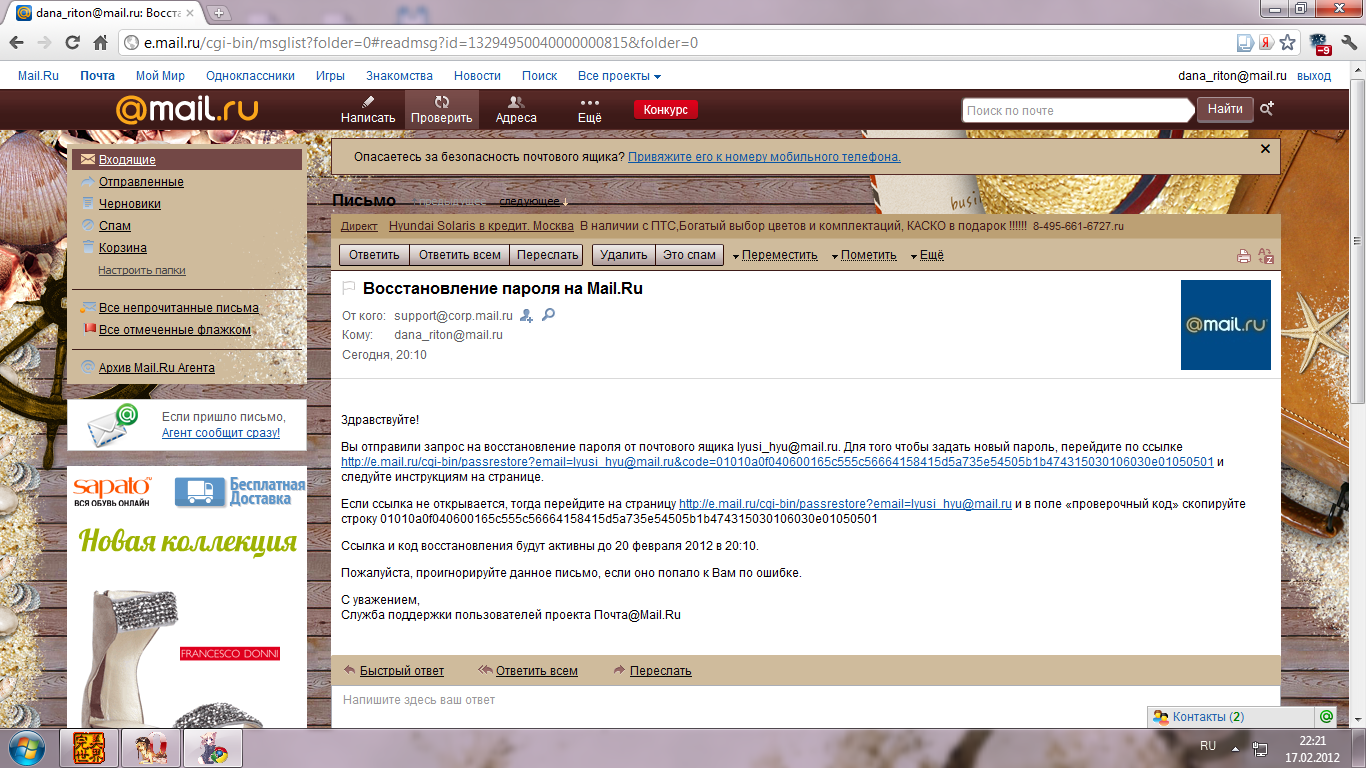Click bottom Переслать link

[x=661, y=671]
